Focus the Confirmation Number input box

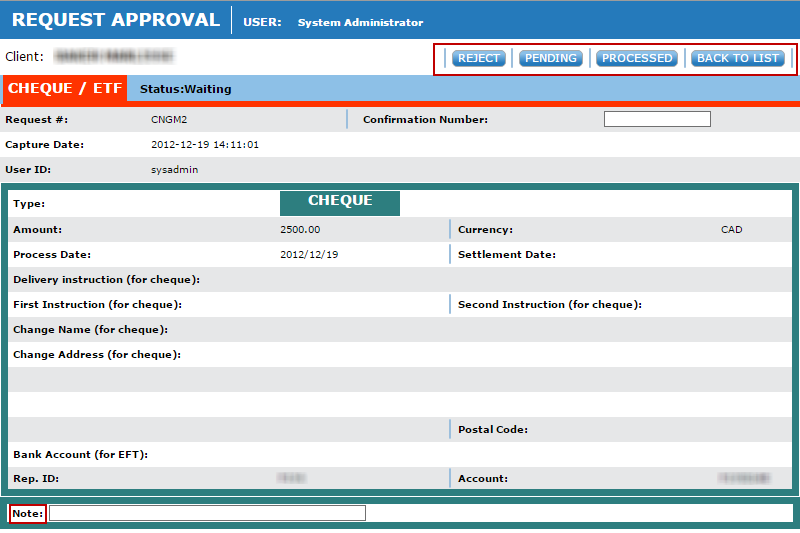click(657, 119)
